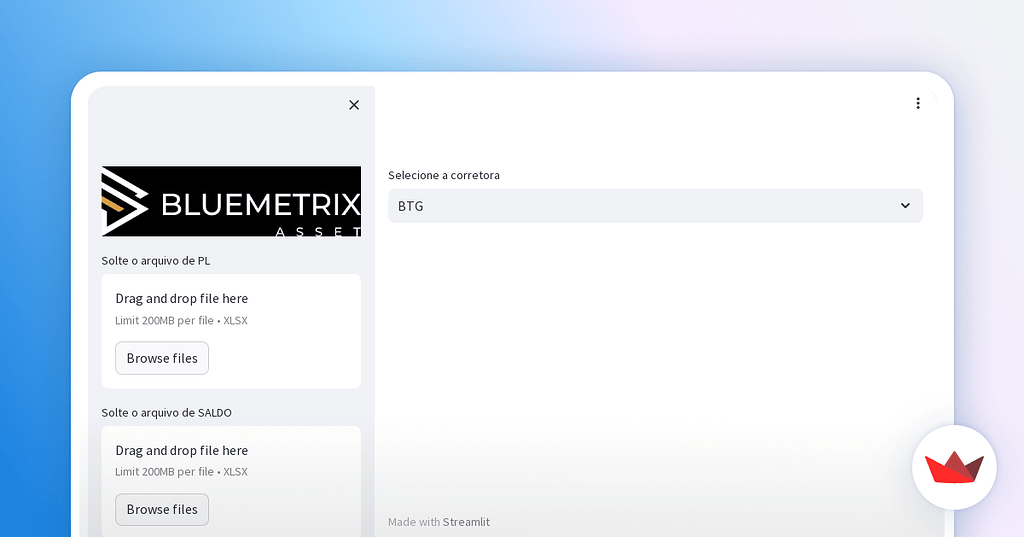This screenshot has height=537, width=1024.
Task: Click 'Limit 200MB per file • XLSX' under PL
Action: click(182, 321)
